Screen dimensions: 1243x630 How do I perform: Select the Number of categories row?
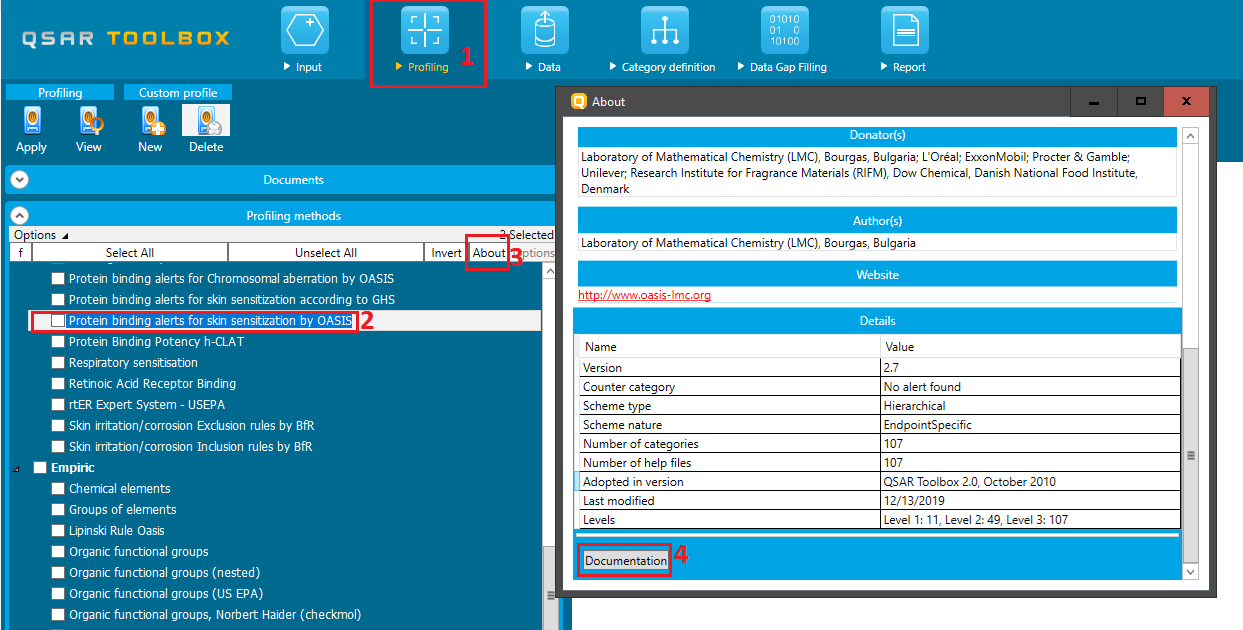point(879,444)
